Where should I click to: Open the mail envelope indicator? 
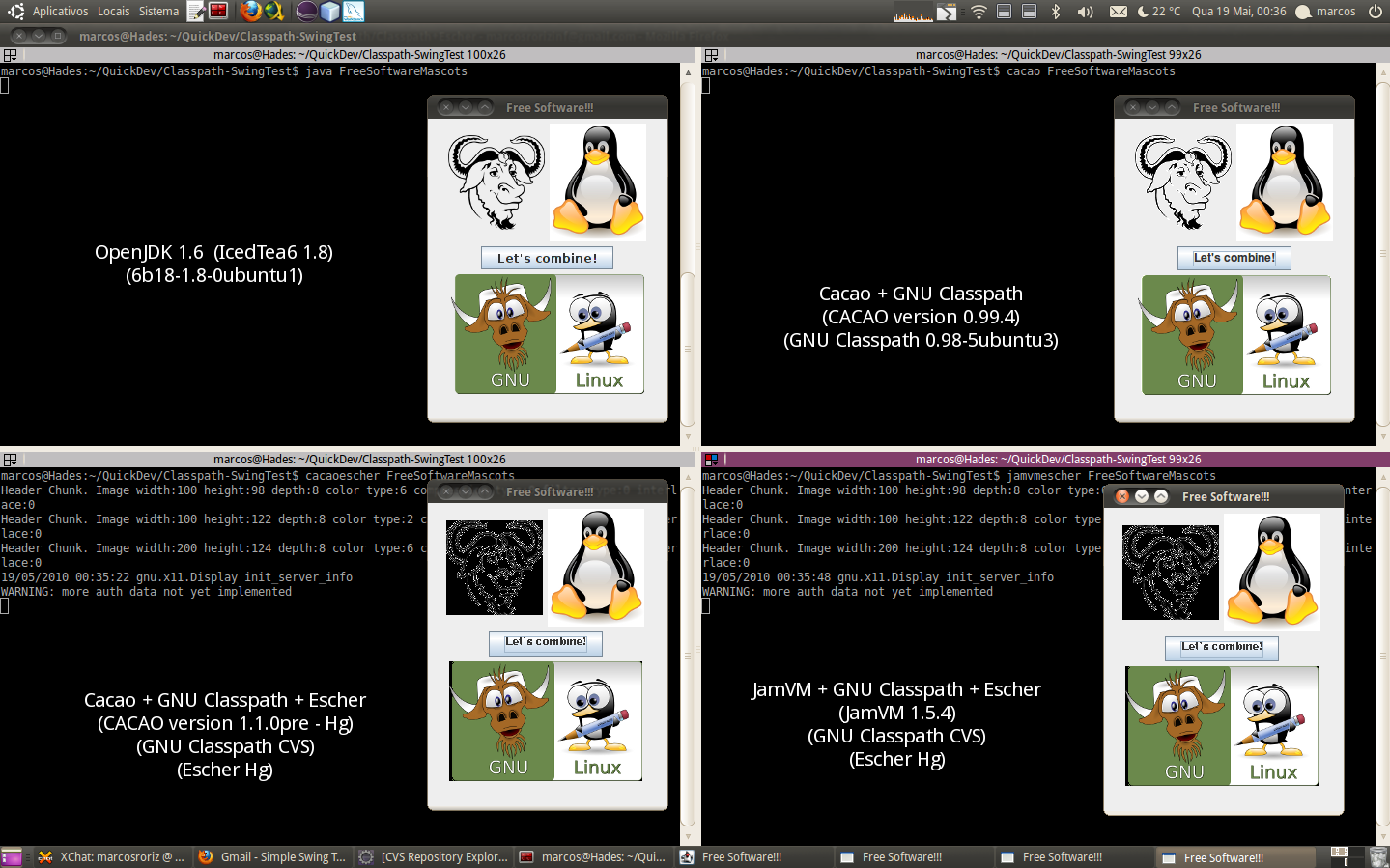[x=1118, y=12]
